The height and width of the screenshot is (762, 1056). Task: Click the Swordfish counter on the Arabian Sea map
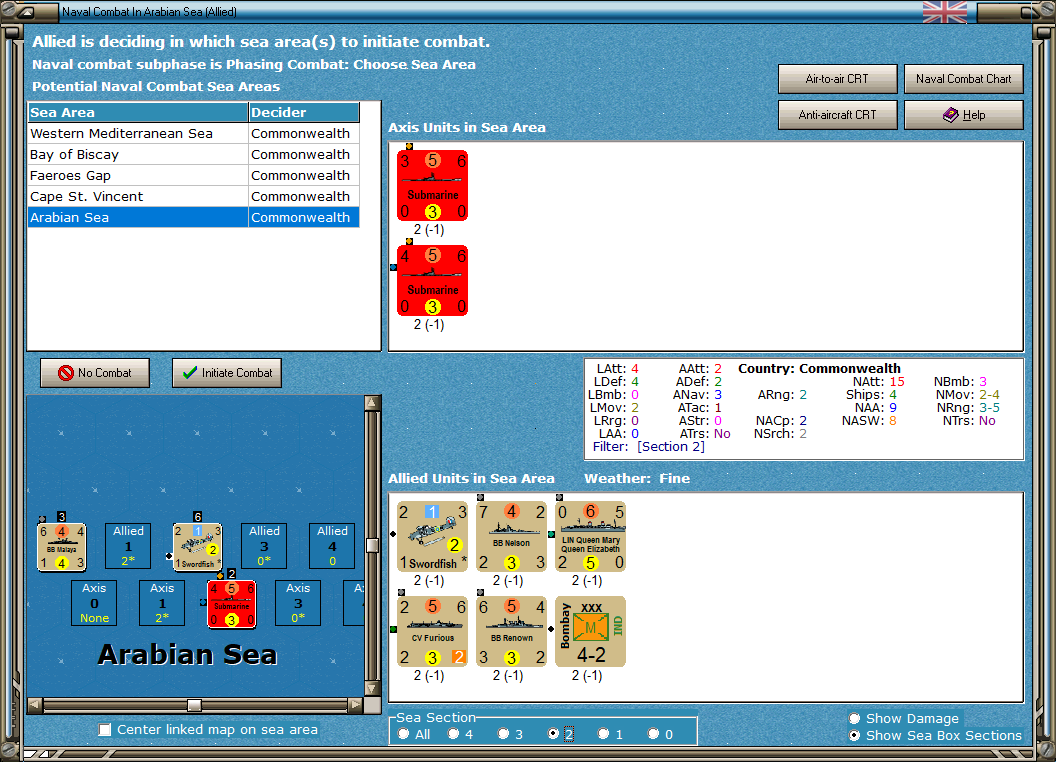click(197, 547)
